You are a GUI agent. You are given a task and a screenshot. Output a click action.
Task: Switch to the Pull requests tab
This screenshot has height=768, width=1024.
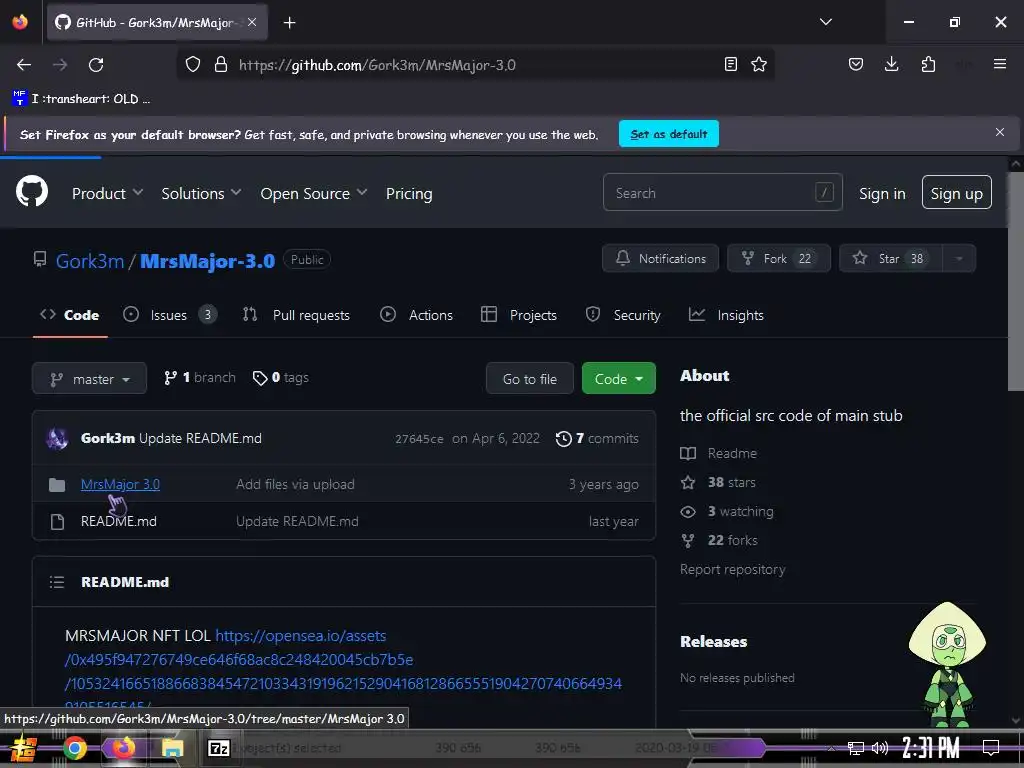(296, 315)
